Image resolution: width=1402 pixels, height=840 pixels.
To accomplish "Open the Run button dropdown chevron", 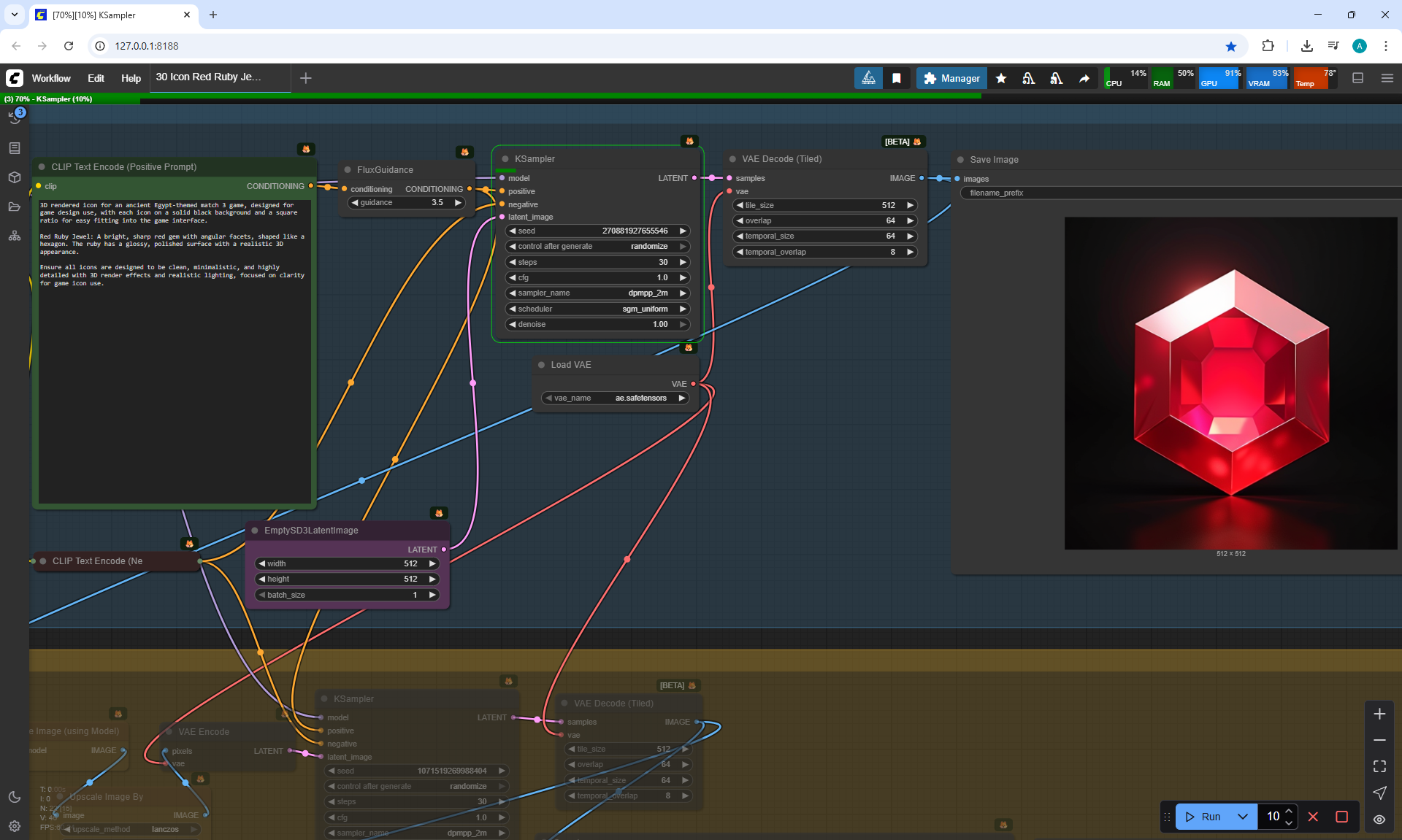I will pyautogui.click(x=1242, y=817).
